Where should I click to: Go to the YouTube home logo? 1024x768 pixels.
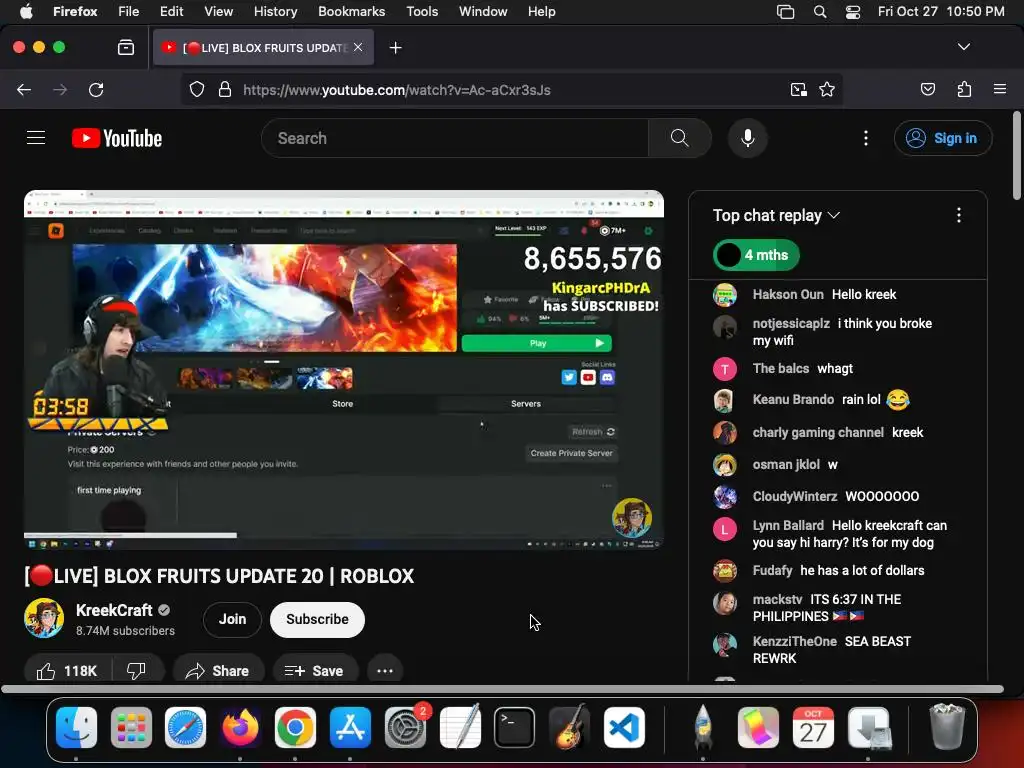click(x=117, y=138)
